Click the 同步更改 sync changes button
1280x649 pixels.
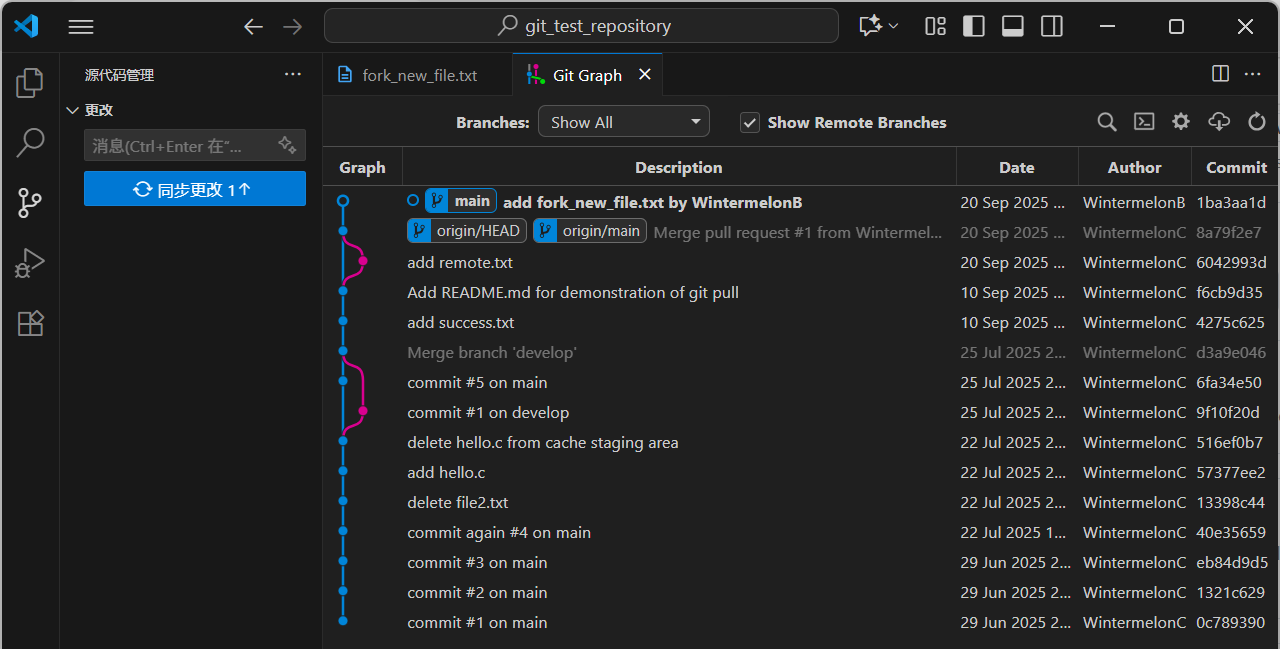[x=194, y=189]
